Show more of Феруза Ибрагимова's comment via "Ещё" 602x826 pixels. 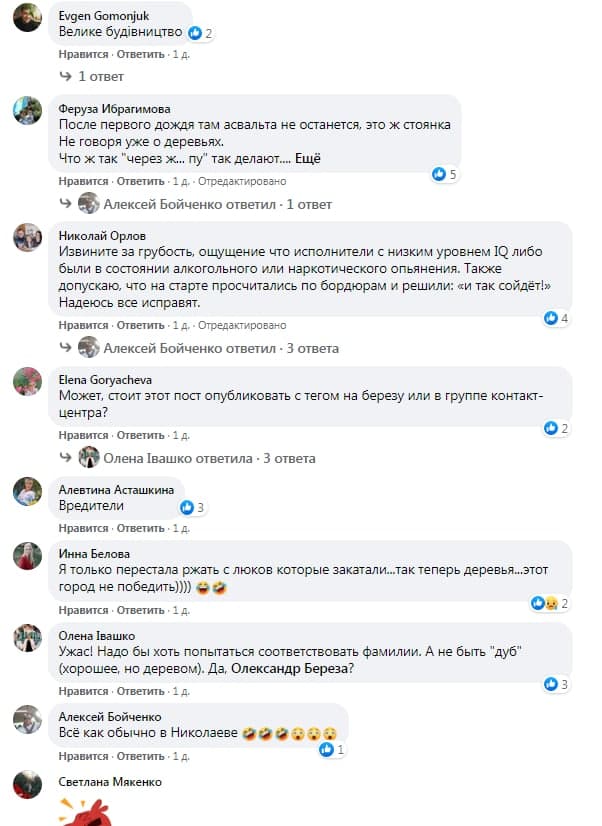point(308,159)
